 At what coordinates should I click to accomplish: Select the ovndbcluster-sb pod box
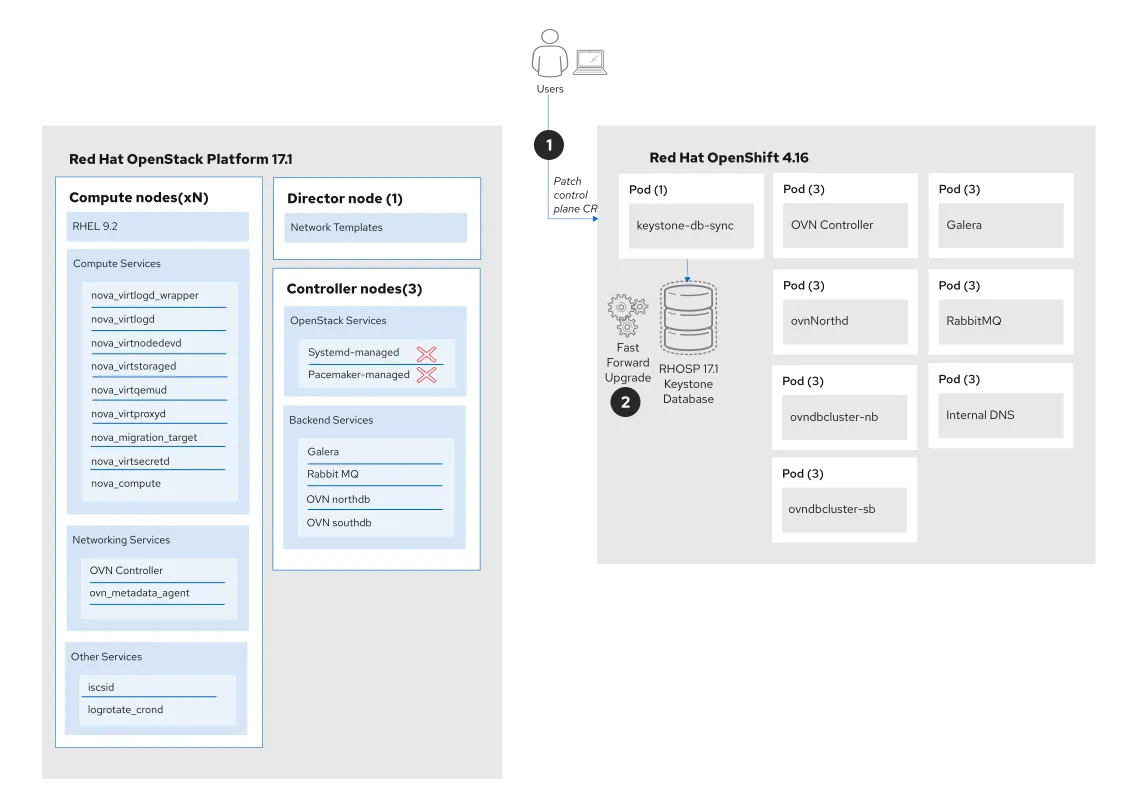point(843,509)
